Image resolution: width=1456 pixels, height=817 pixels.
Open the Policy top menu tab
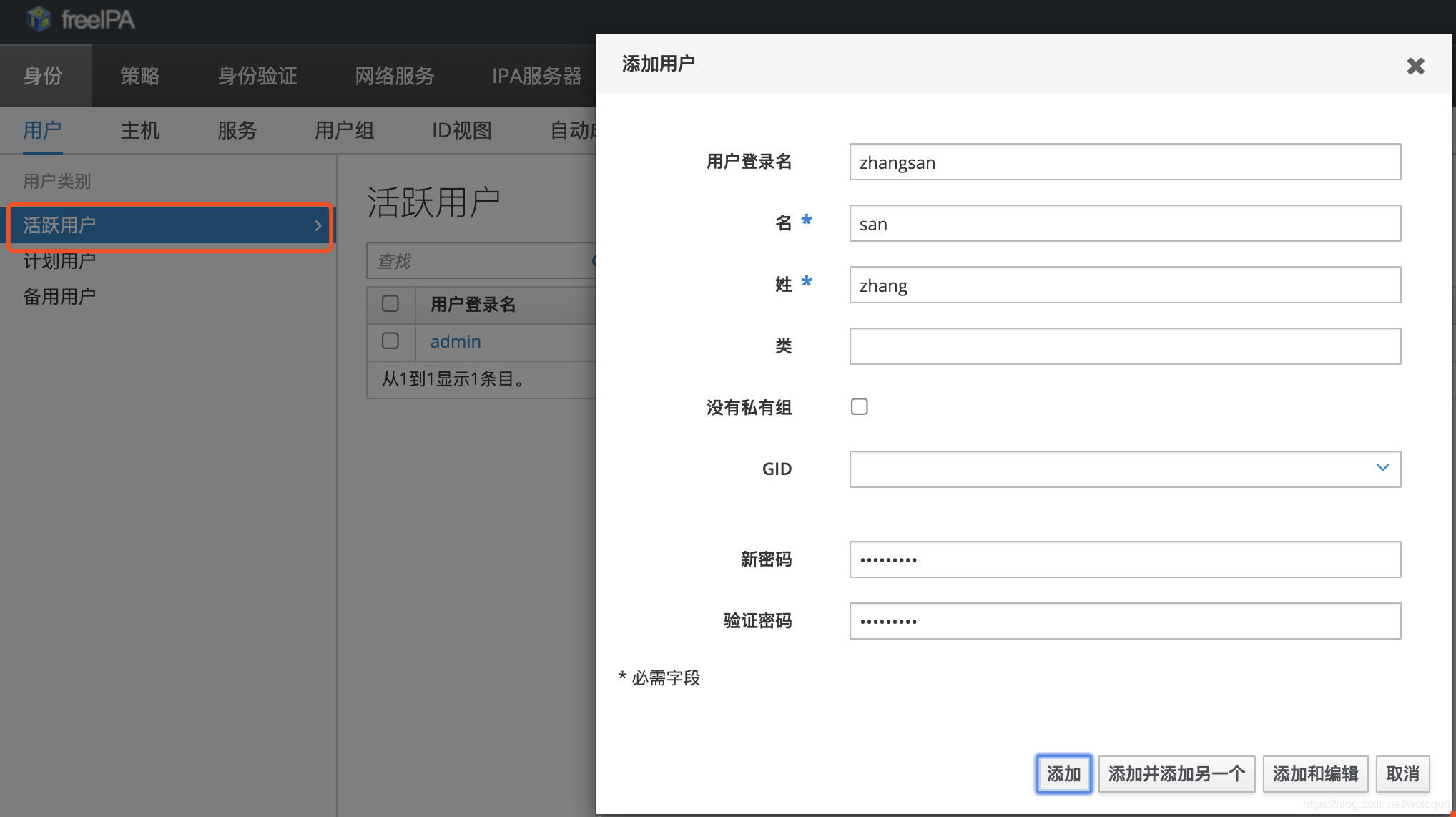pos(139,76)
